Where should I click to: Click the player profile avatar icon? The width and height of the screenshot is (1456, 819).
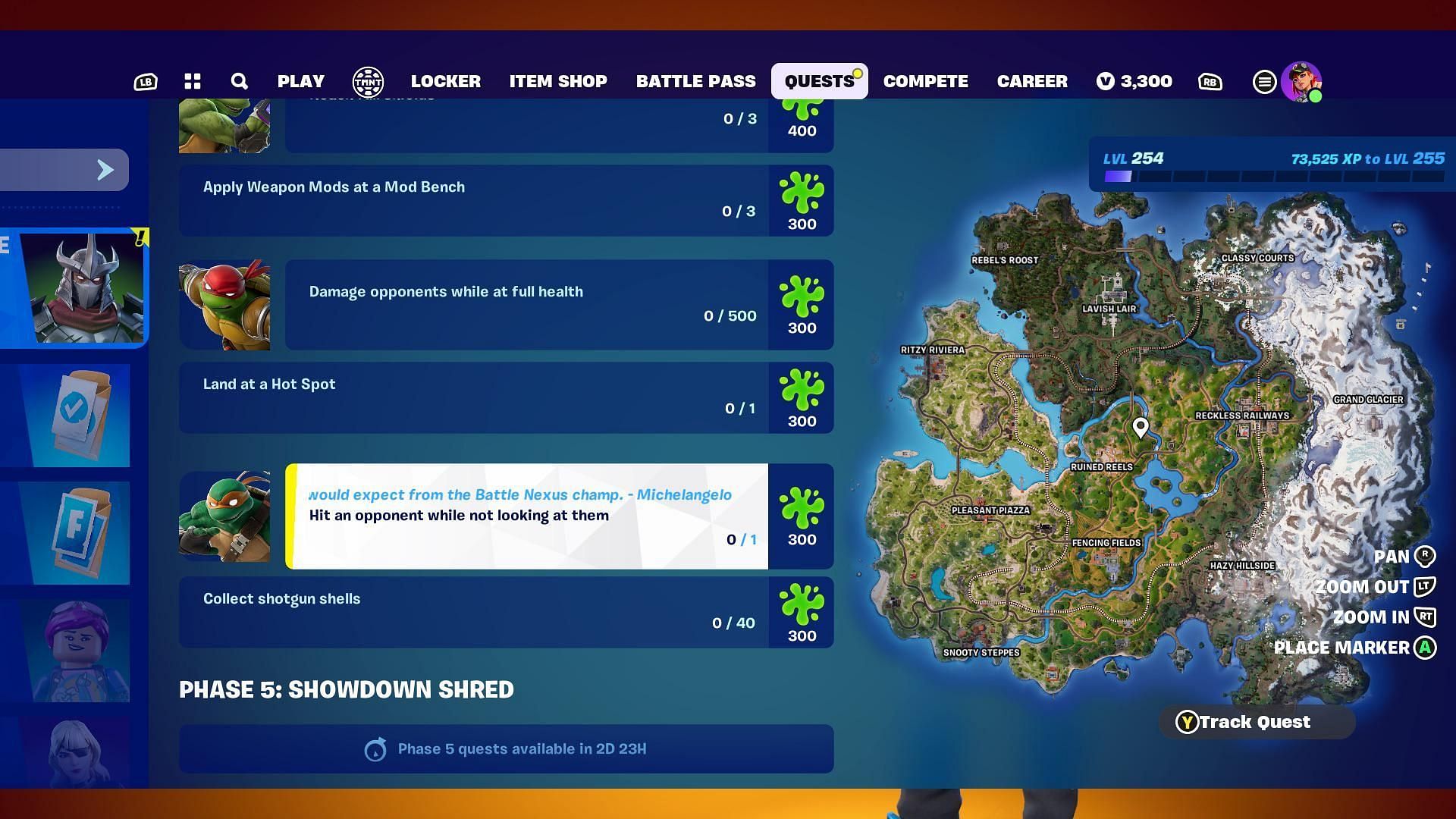pyautogui.click(x=1300, y=81)
